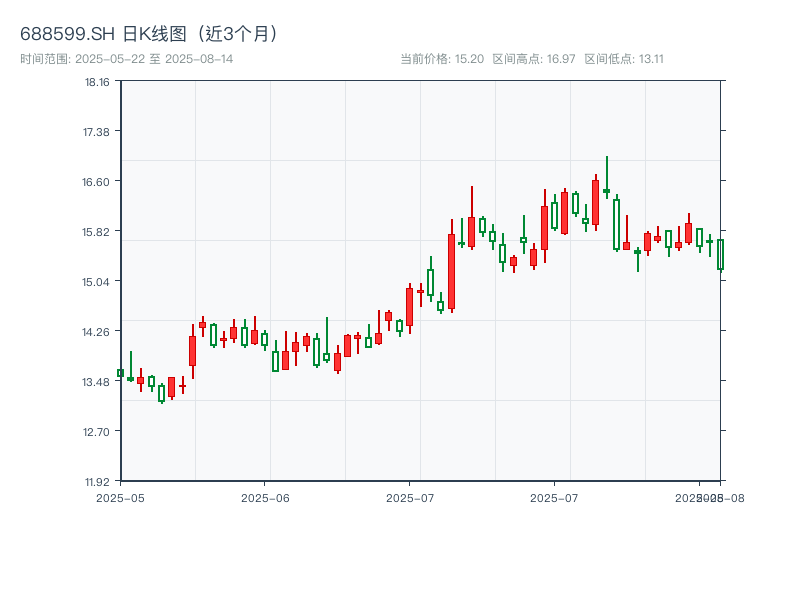Viewport: 800px width, 600px height.
Task: Select the 12.70 y-axis price label
Action: pyautogui.click(x=97, y=431)
